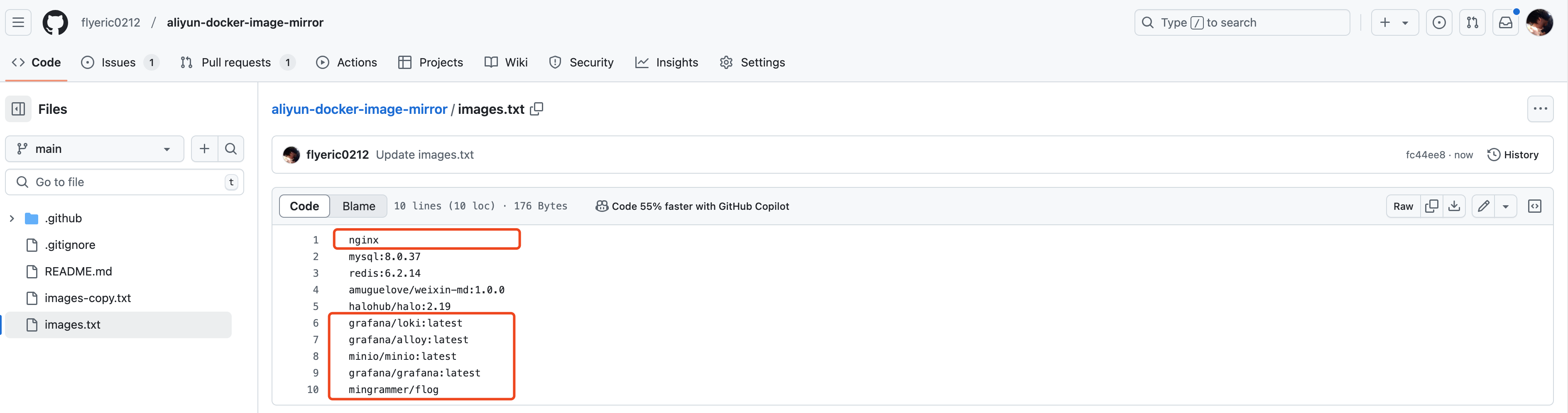This screenshot has height=413, width=1568.
Task: Switch to the Insights tab
Action: pos(667,62)
